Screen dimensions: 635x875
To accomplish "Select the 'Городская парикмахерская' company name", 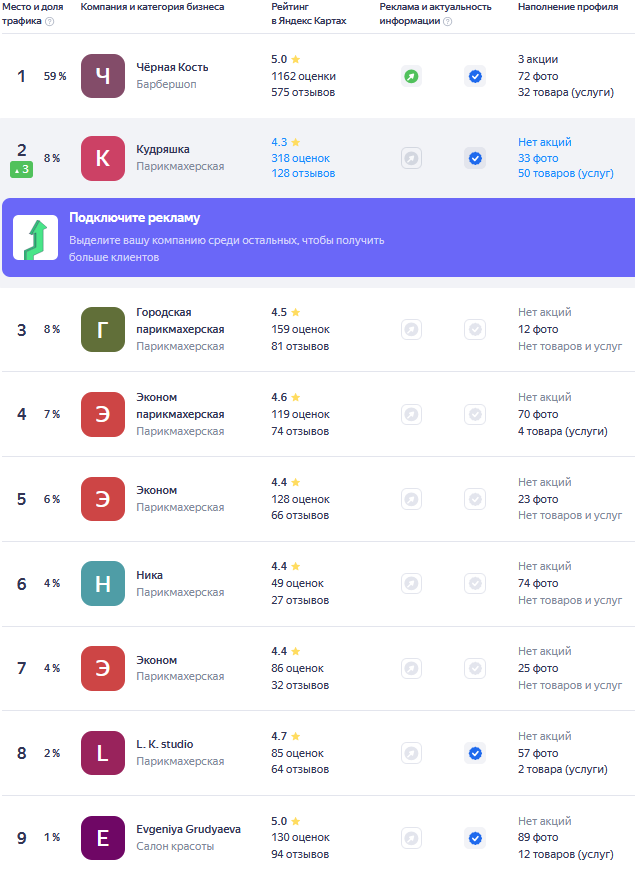I will [180, 321].
